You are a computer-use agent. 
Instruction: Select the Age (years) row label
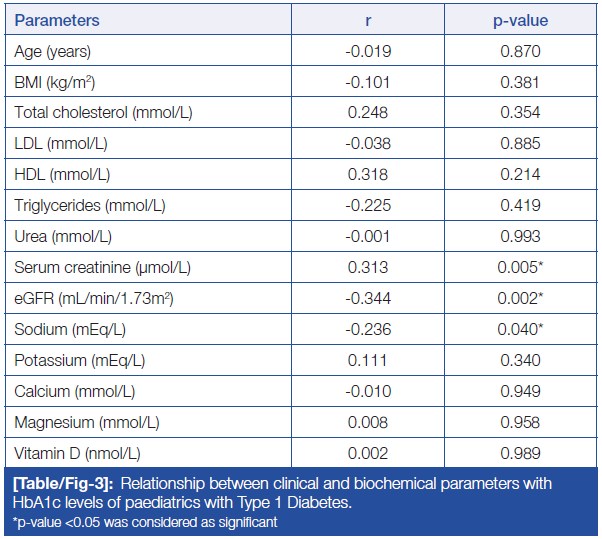point(53,51)
